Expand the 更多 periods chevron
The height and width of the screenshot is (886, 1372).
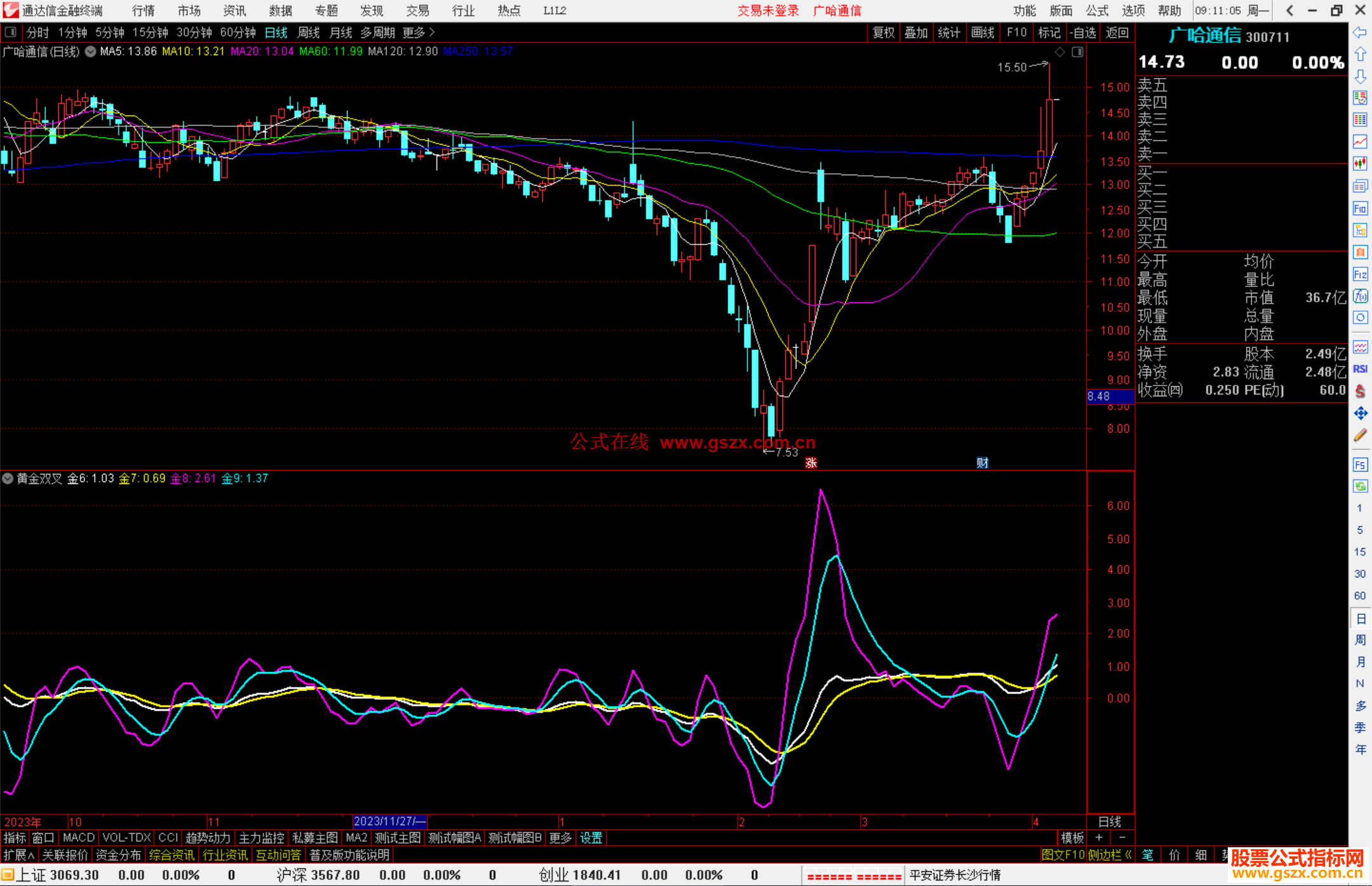432,32
